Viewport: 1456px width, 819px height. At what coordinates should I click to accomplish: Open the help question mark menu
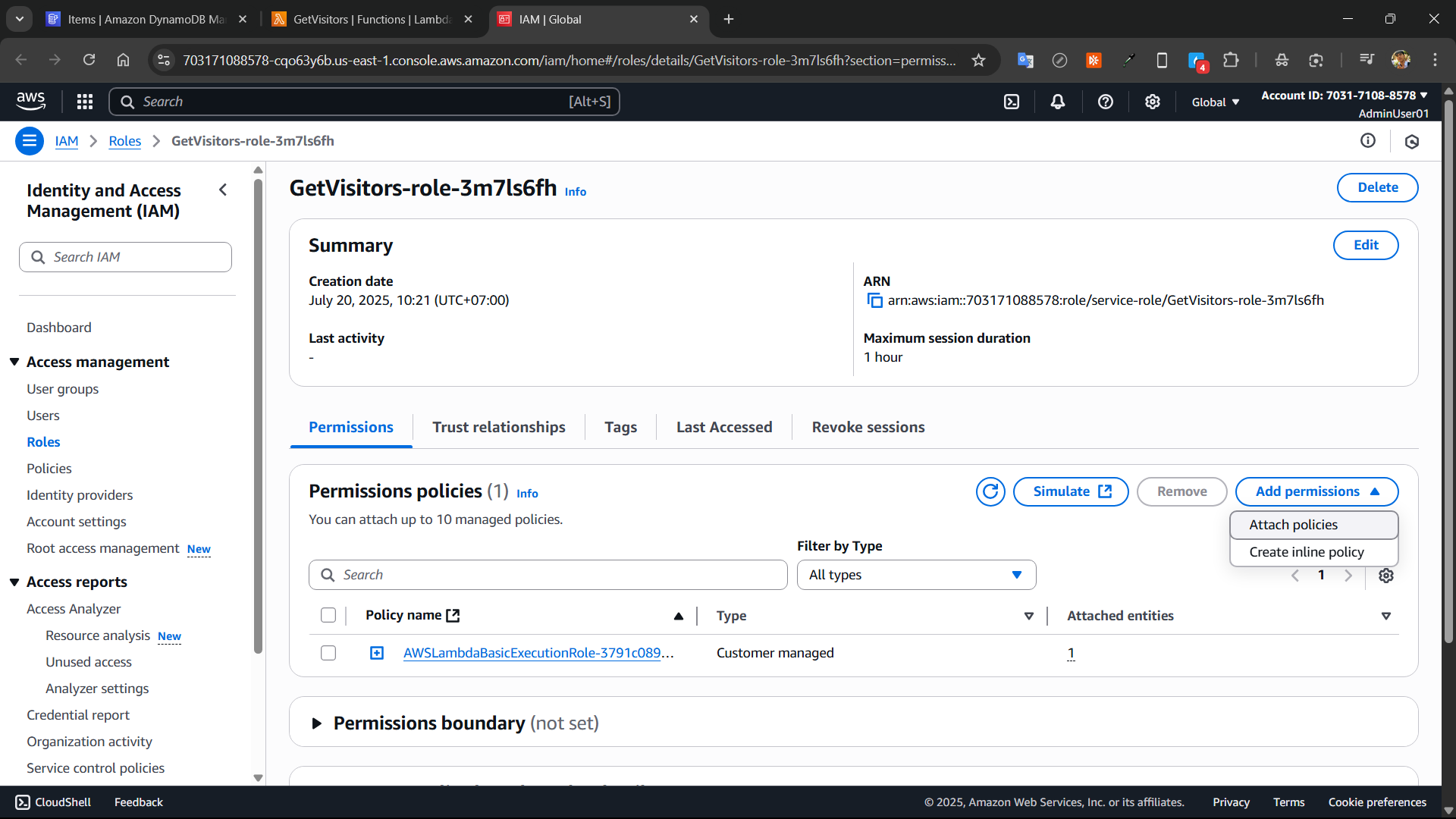(x=1106, y=102)
